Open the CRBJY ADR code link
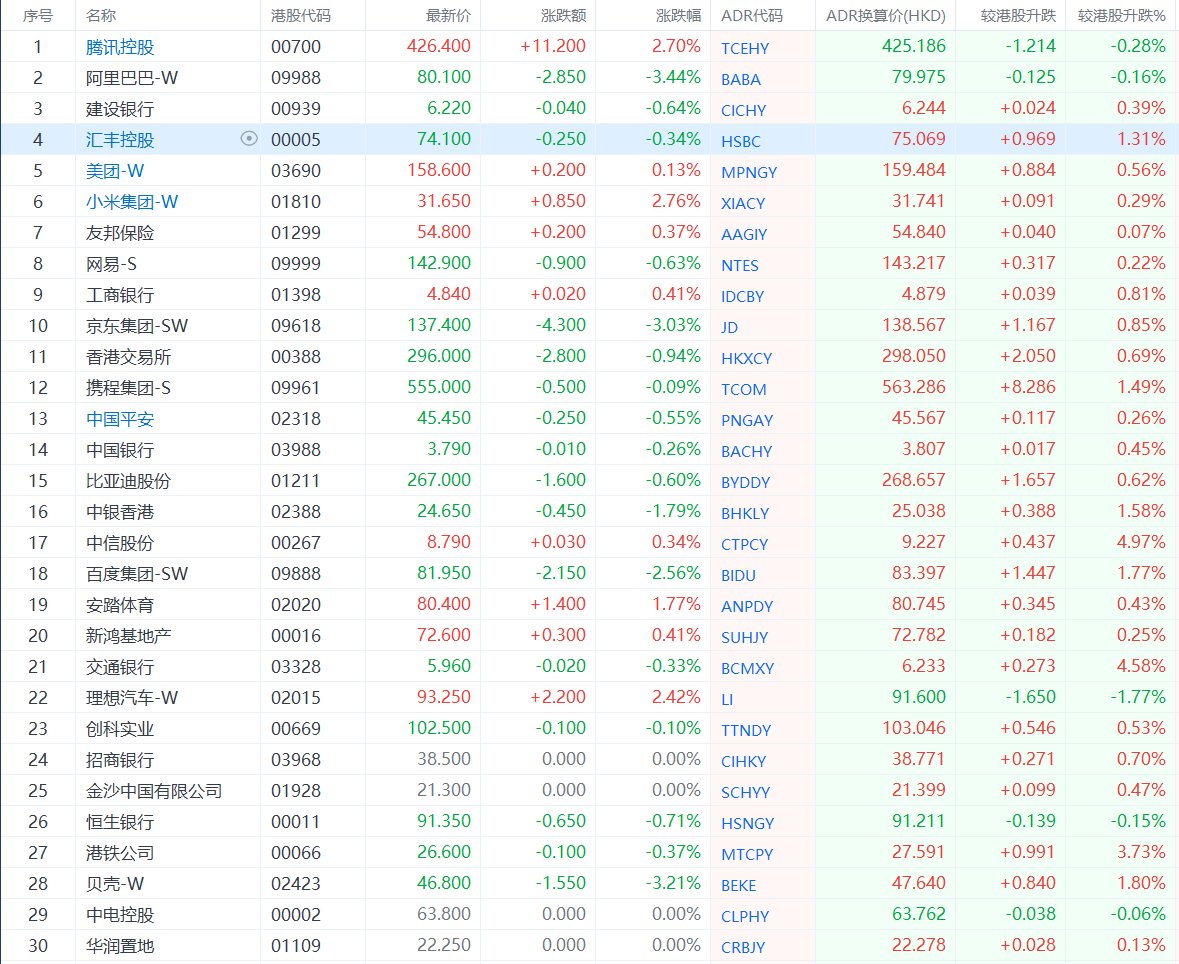This screenshot has width=1179, height=964. tap(743, 948)
